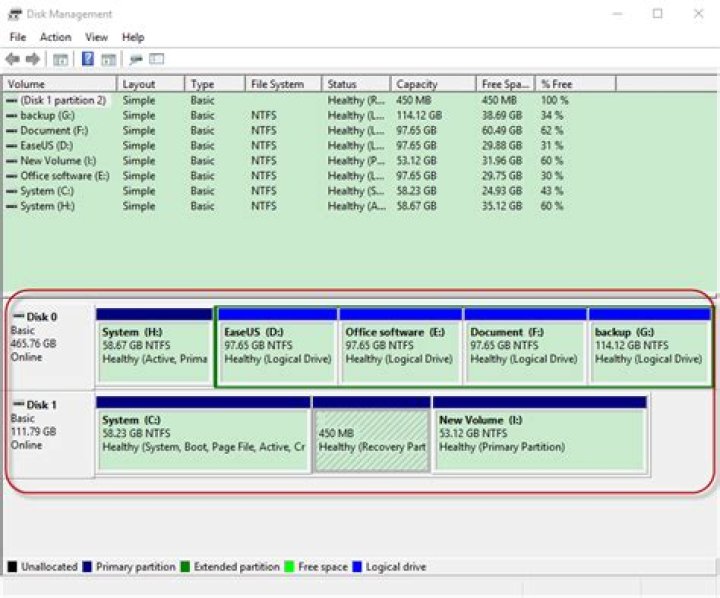Open the Help menu
The width and height of the screenshot is (720, 598).
(x=133, y=37)
